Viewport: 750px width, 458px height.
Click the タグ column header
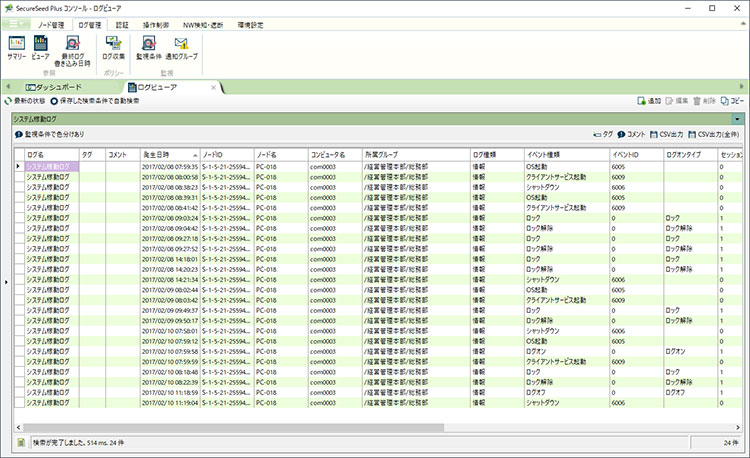click(x=92, y=155)
